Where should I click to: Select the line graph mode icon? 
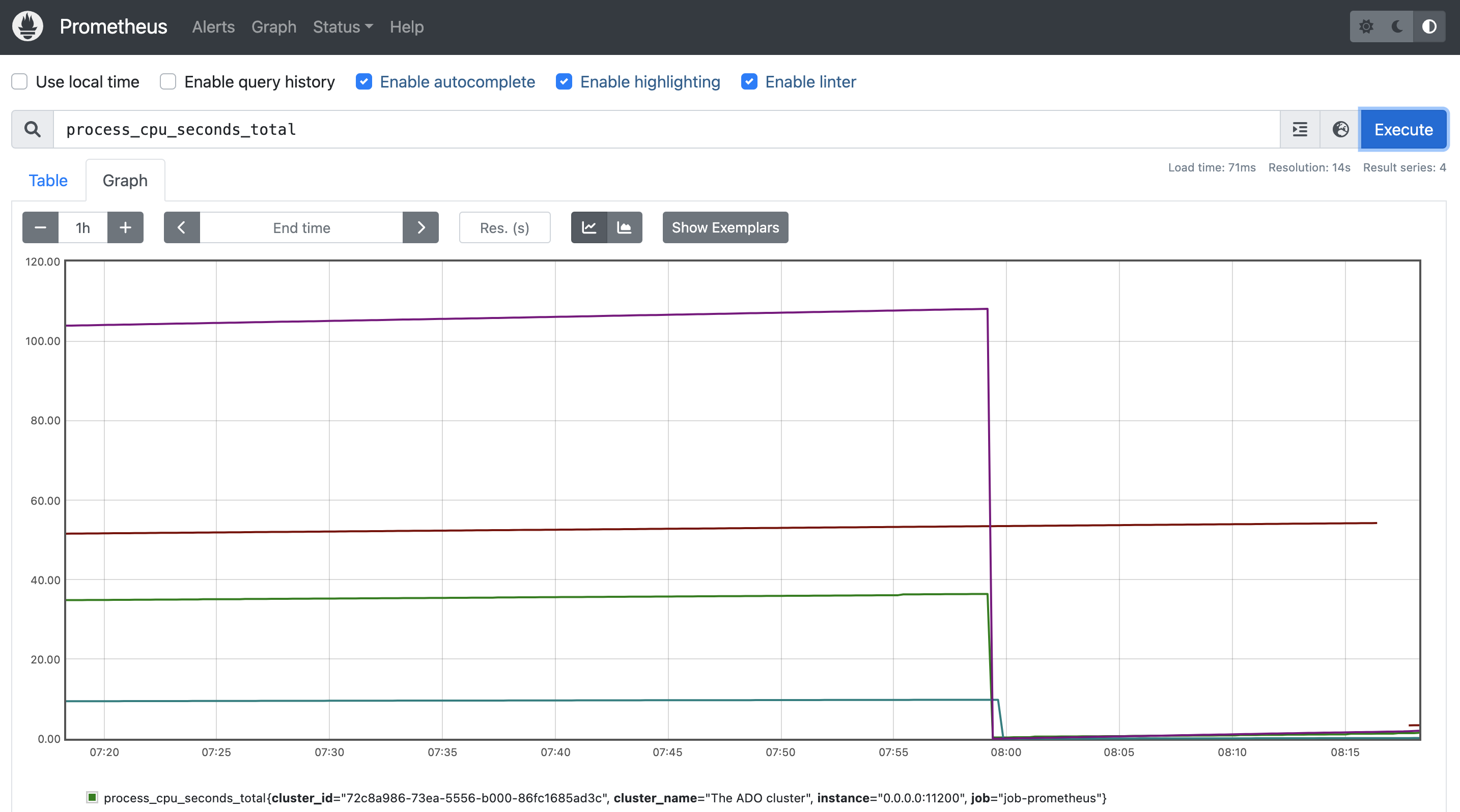[x=589, y=227]
